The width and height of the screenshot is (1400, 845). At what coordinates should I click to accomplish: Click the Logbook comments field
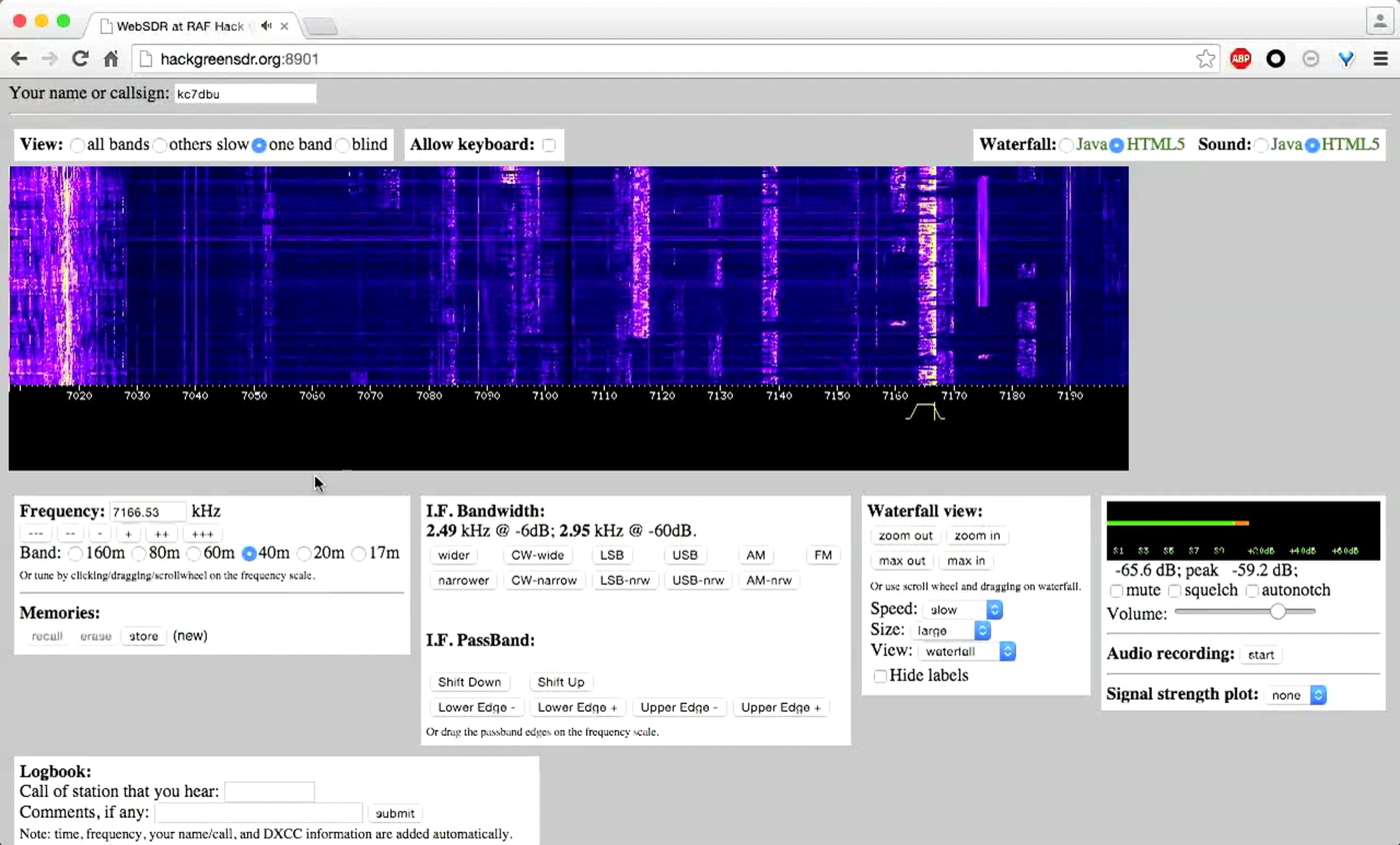coord(258,813)
